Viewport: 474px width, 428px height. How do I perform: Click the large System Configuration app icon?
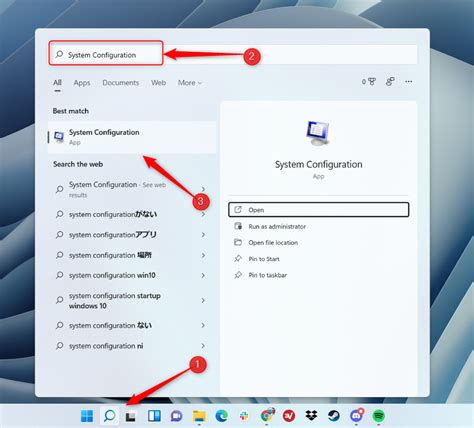(x=318, y=133)
